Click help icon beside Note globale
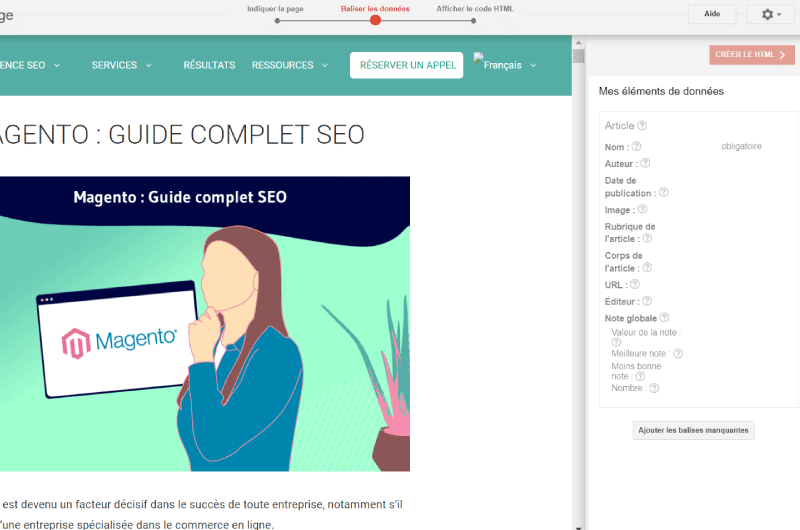Screen dimensions: 800x530 664,317
